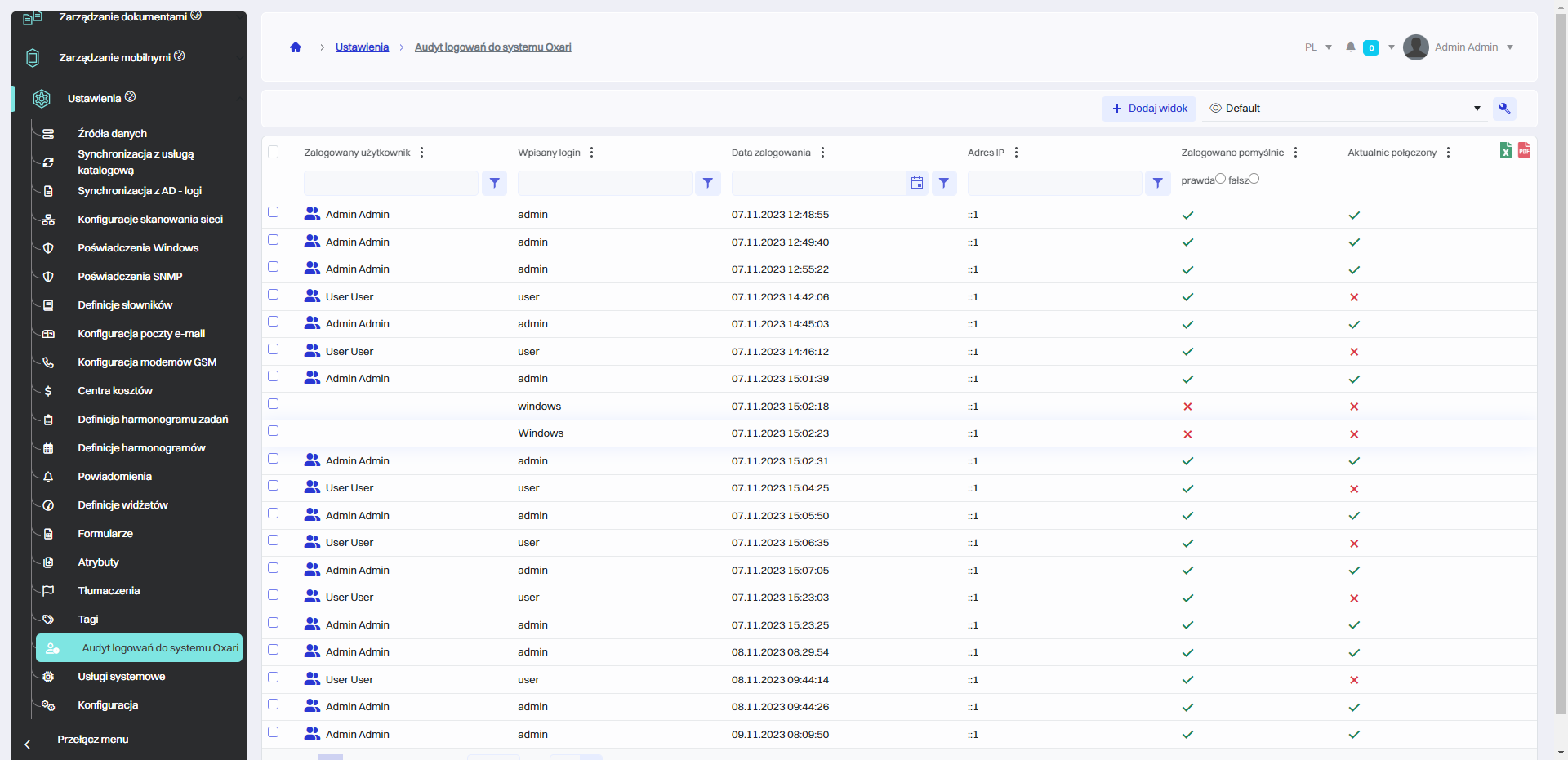Open the view settings wrench icon
1568x760 pixels.
(x=1504, y=109)
